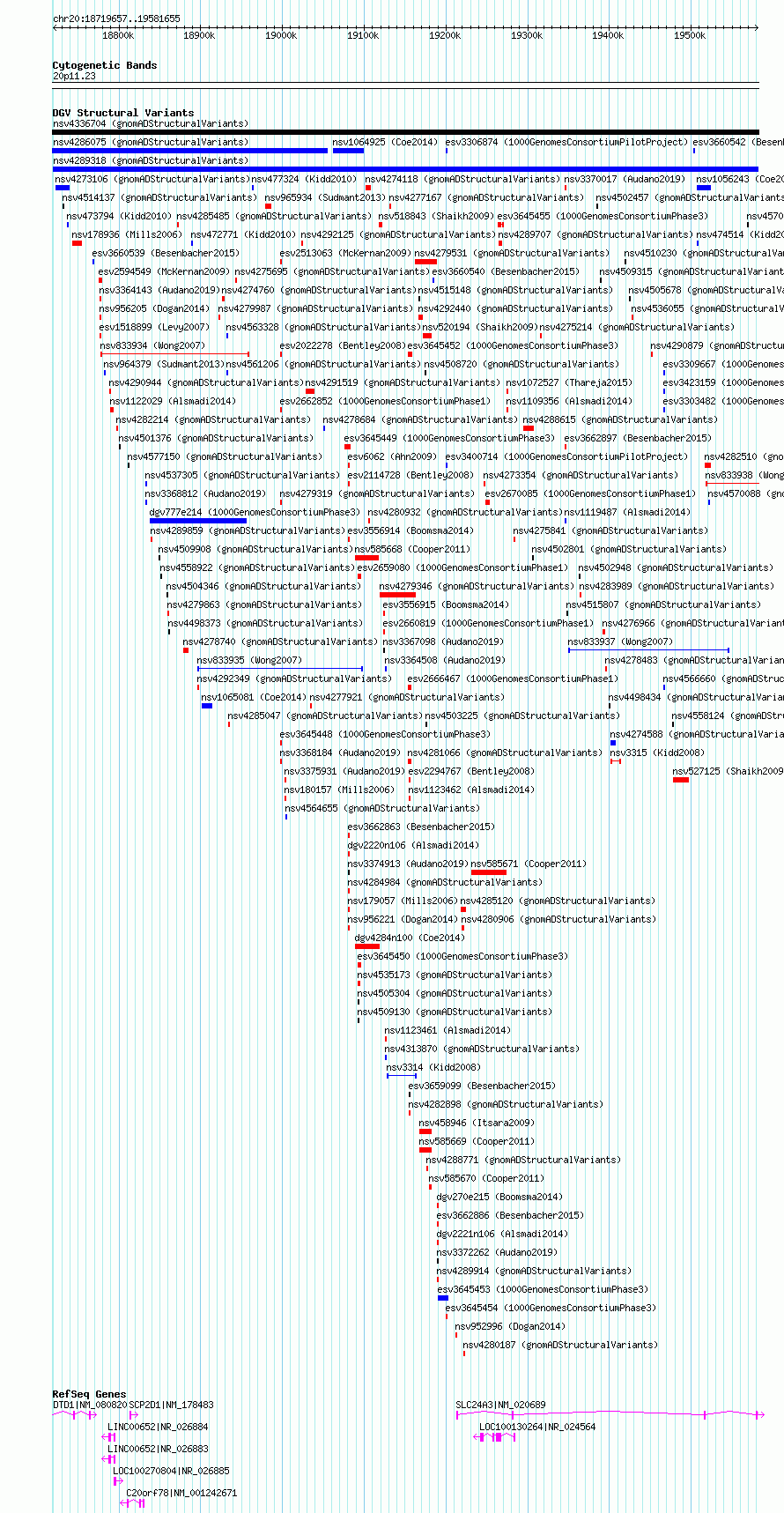Open nsv518843 (Shaikh2009) variant

pos(437,216)
